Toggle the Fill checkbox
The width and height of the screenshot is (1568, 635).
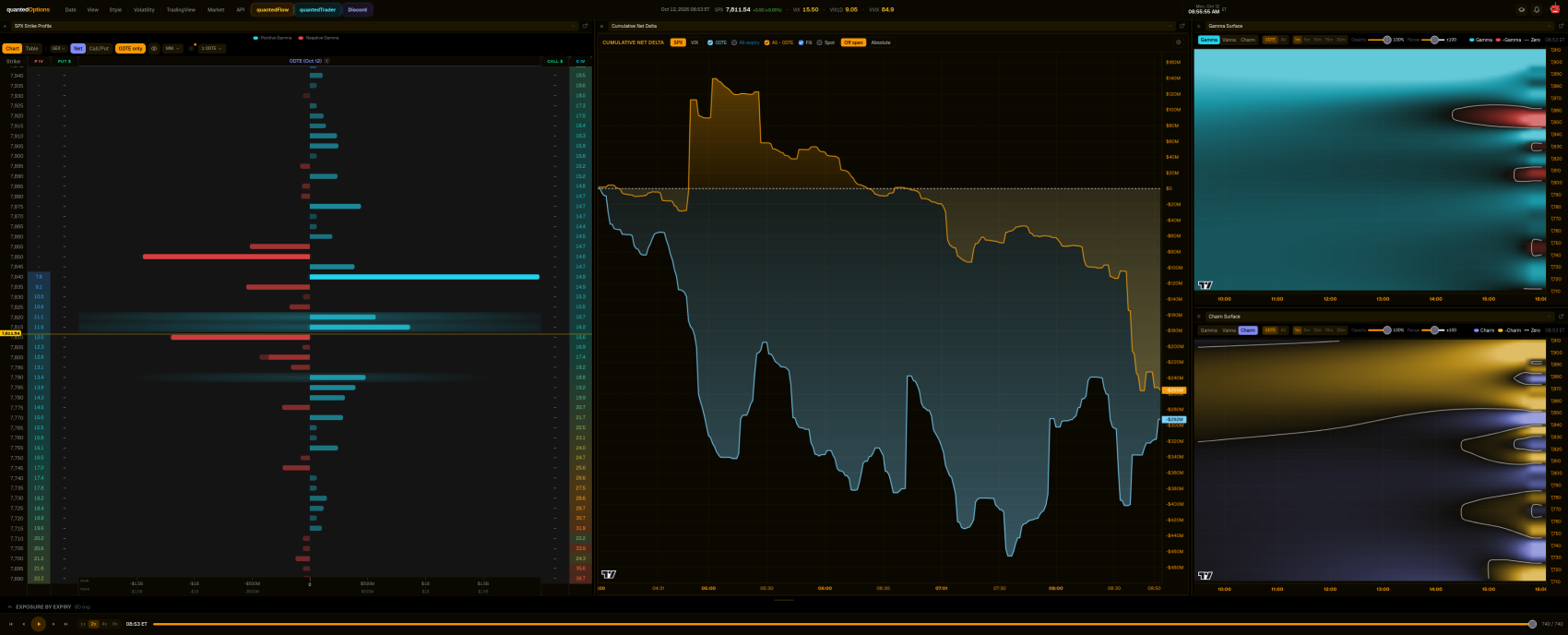click(801, 42)
